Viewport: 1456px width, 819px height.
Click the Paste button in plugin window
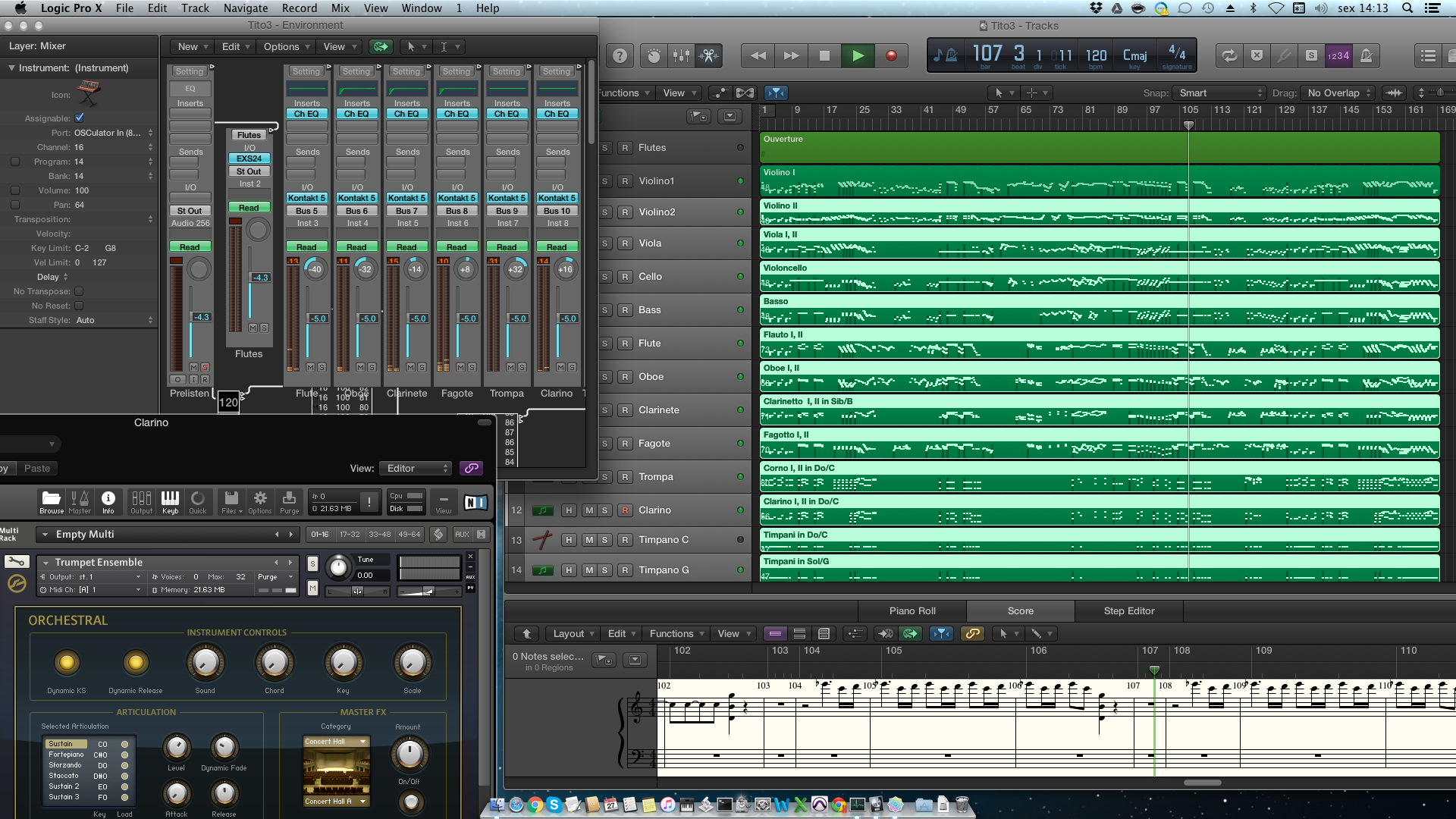pyautogui.click(x=36, y=468)
